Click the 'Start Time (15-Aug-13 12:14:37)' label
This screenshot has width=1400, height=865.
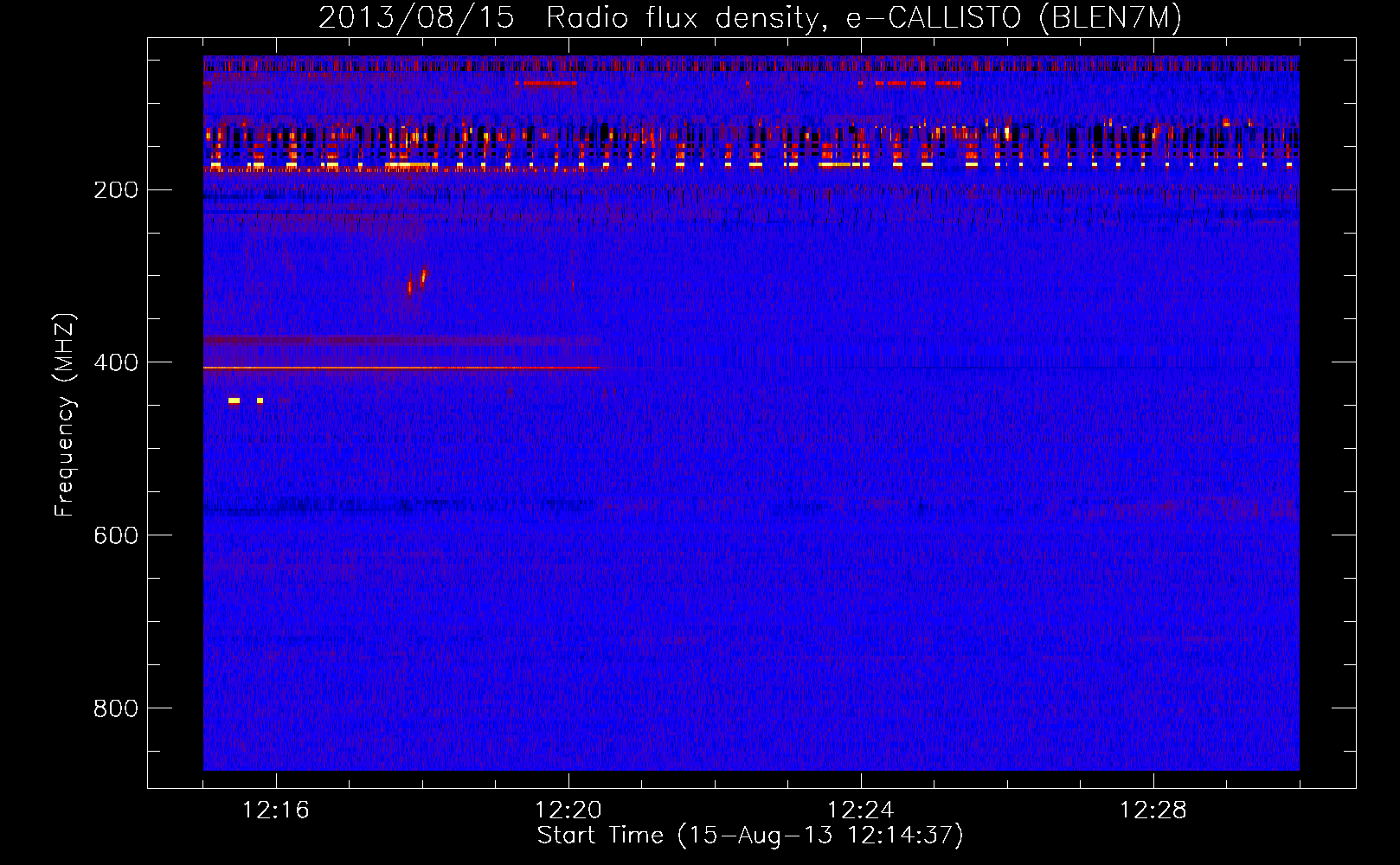click(x=750, y=836)
